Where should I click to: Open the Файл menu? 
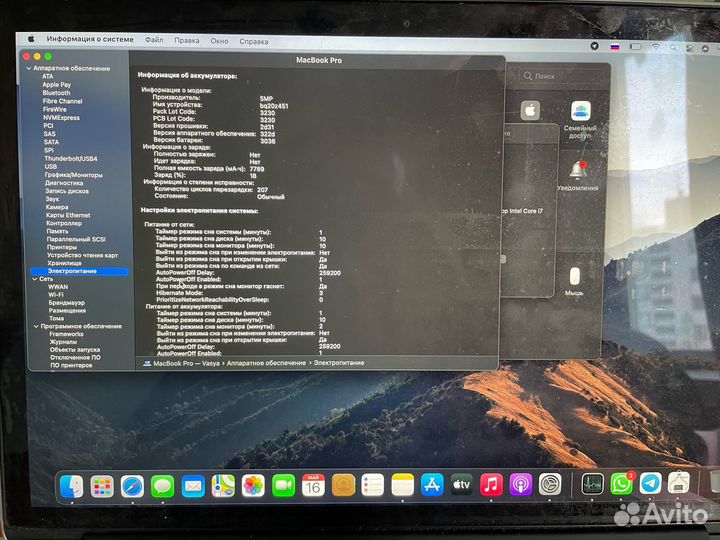[x=154, y=40]
